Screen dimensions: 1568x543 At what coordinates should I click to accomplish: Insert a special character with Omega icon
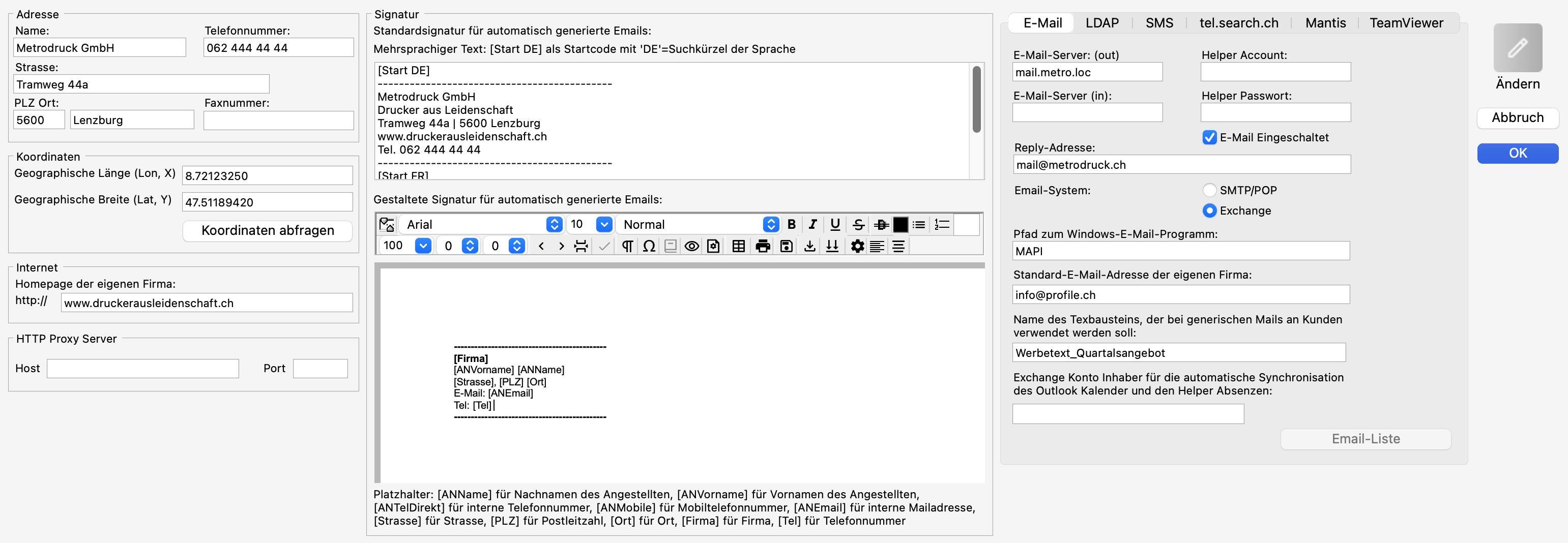coord(649,246)
